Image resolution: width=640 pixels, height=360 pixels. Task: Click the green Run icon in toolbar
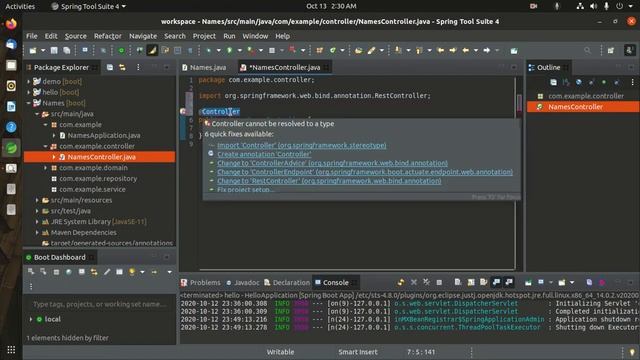[230, 50]
